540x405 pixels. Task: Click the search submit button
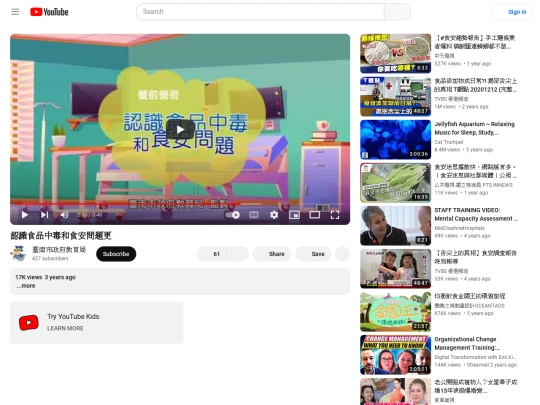[x=397, y=12]
